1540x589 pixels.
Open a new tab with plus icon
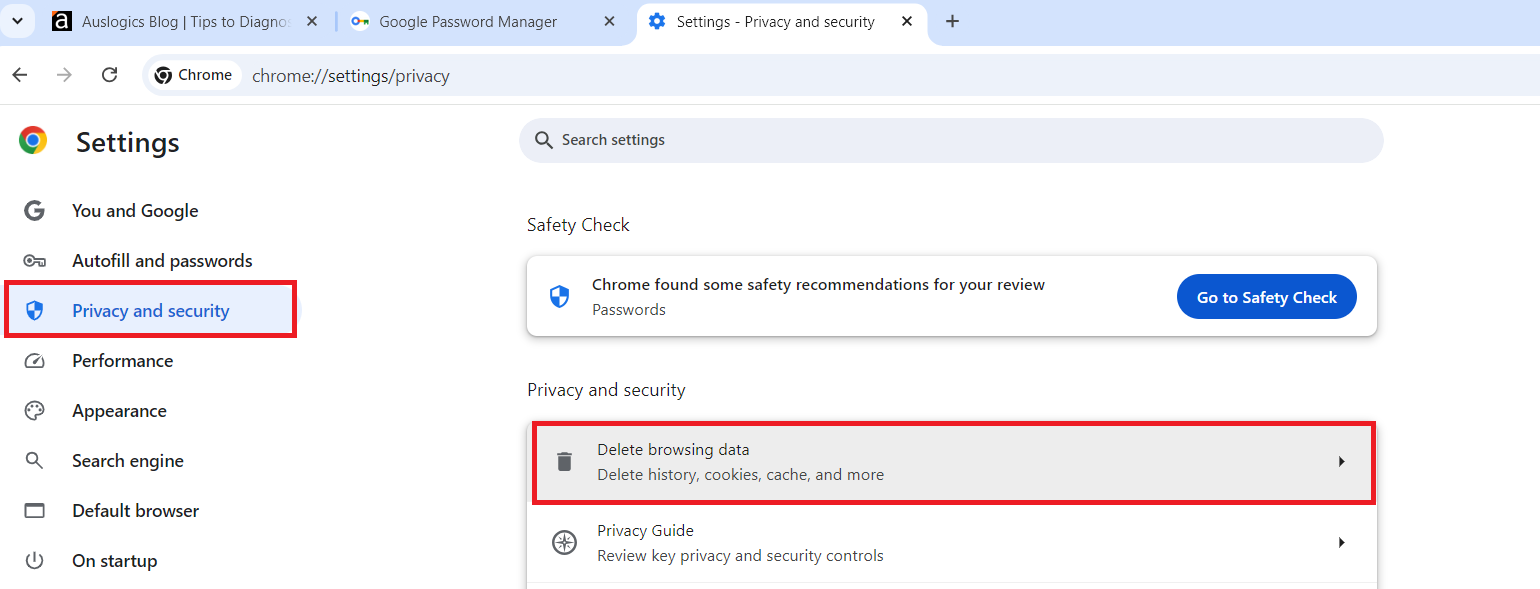point(952,21)
